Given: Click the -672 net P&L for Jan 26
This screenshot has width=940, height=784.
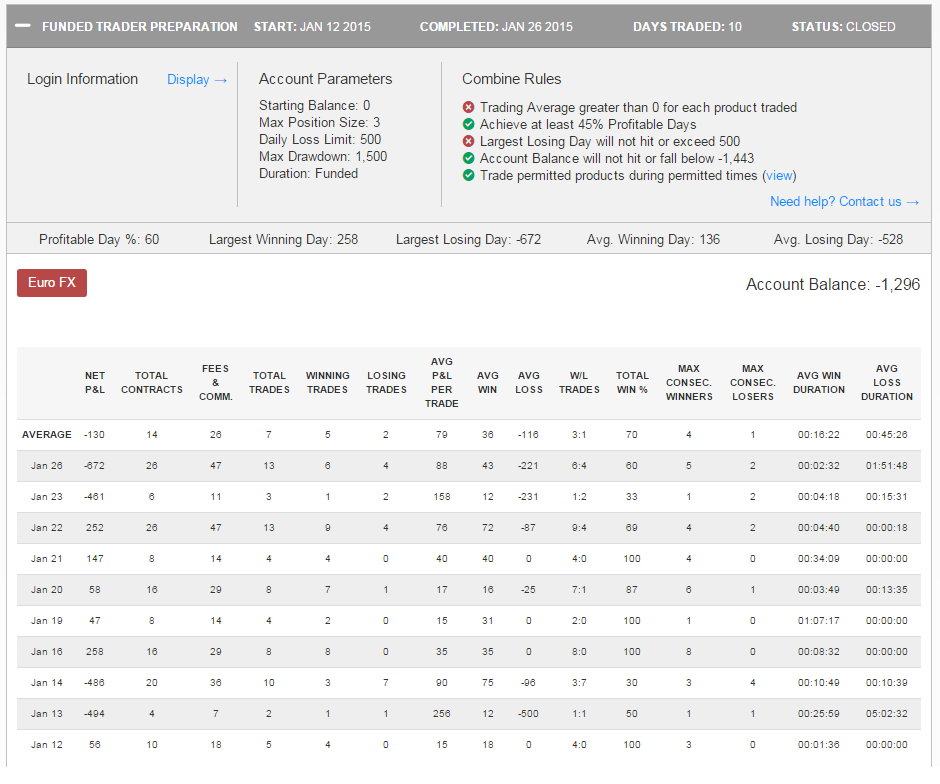Looking at the screenshot, I should click(94, 466).
